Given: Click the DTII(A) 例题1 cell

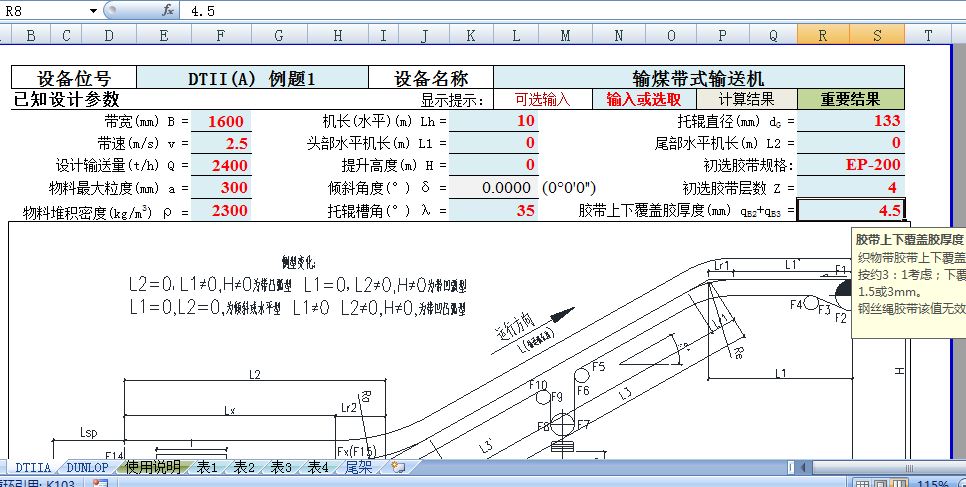Looking at the screenshot, I should 252,78.
